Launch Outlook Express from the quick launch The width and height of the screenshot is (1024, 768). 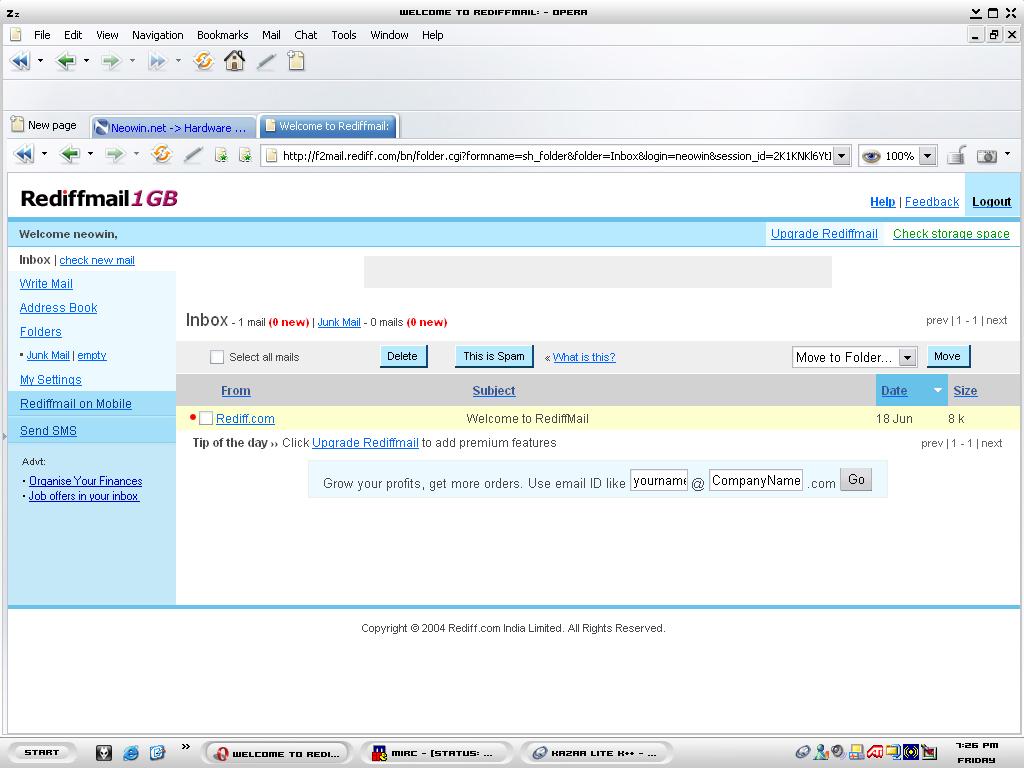[x=157, y=753]
